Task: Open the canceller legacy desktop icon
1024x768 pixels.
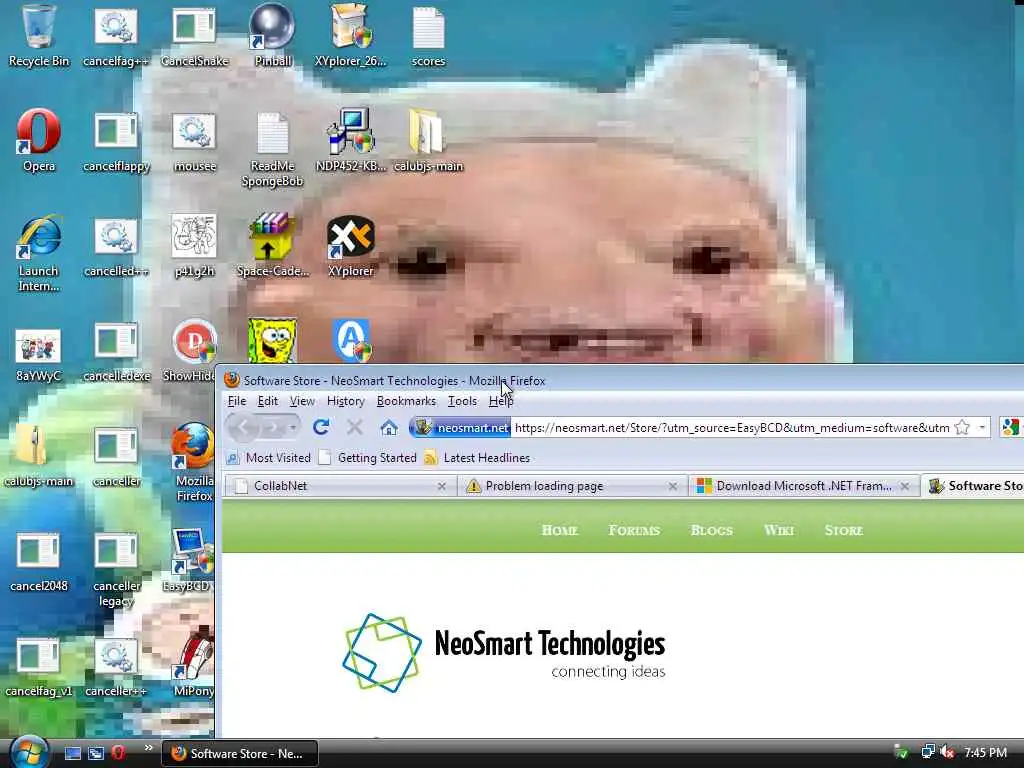Action: tap(116, 551)
